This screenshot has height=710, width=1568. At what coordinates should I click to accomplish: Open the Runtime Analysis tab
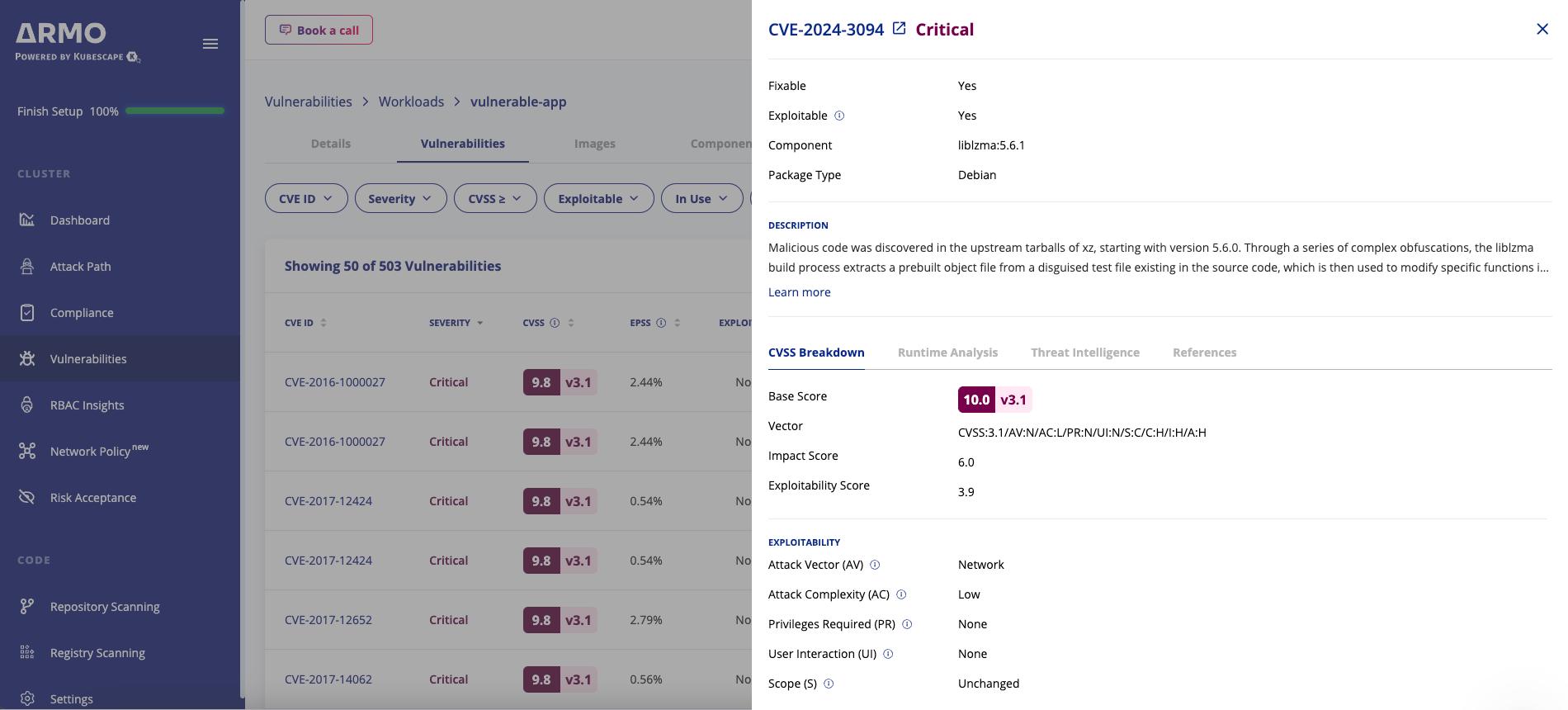click(x=947, y=353)
